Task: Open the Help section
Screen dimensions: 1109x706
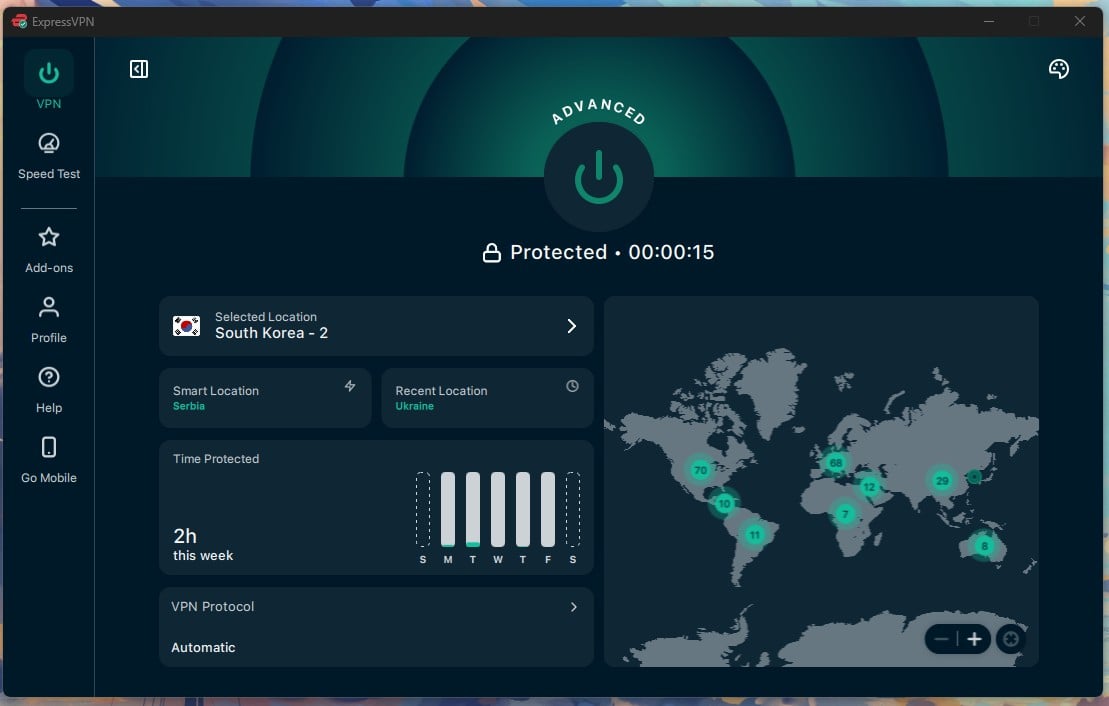Action: (49, 390)
